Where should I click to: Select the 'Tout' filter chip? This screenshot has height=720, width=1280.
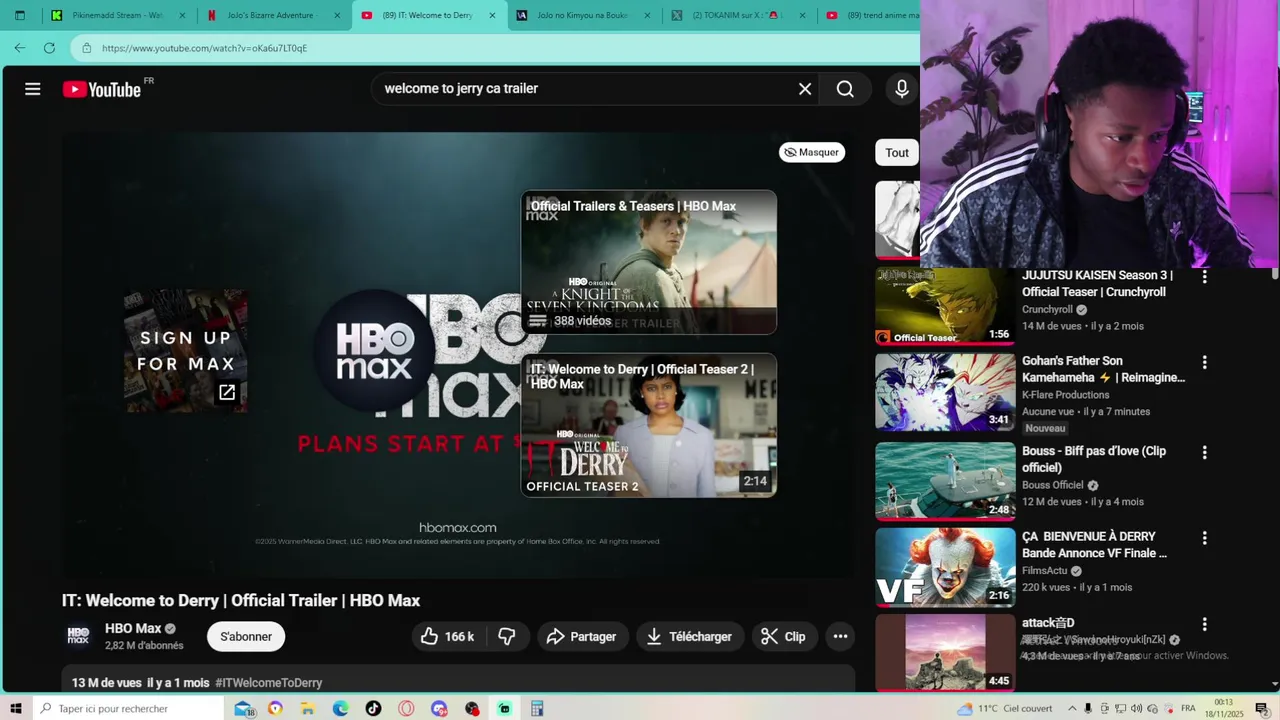897,153
